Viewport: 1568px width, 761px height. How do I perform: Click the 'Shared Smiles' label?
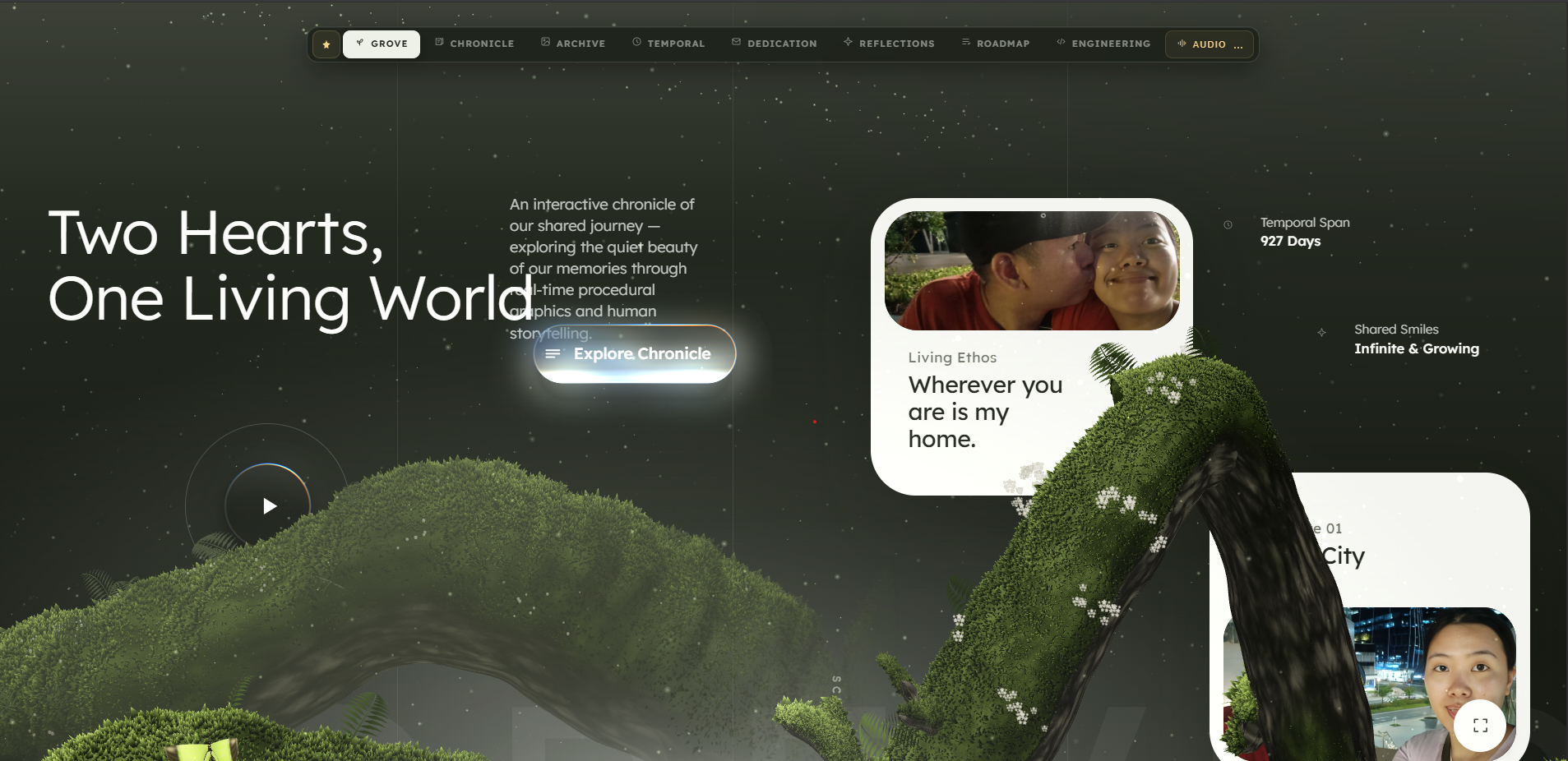1396,330
